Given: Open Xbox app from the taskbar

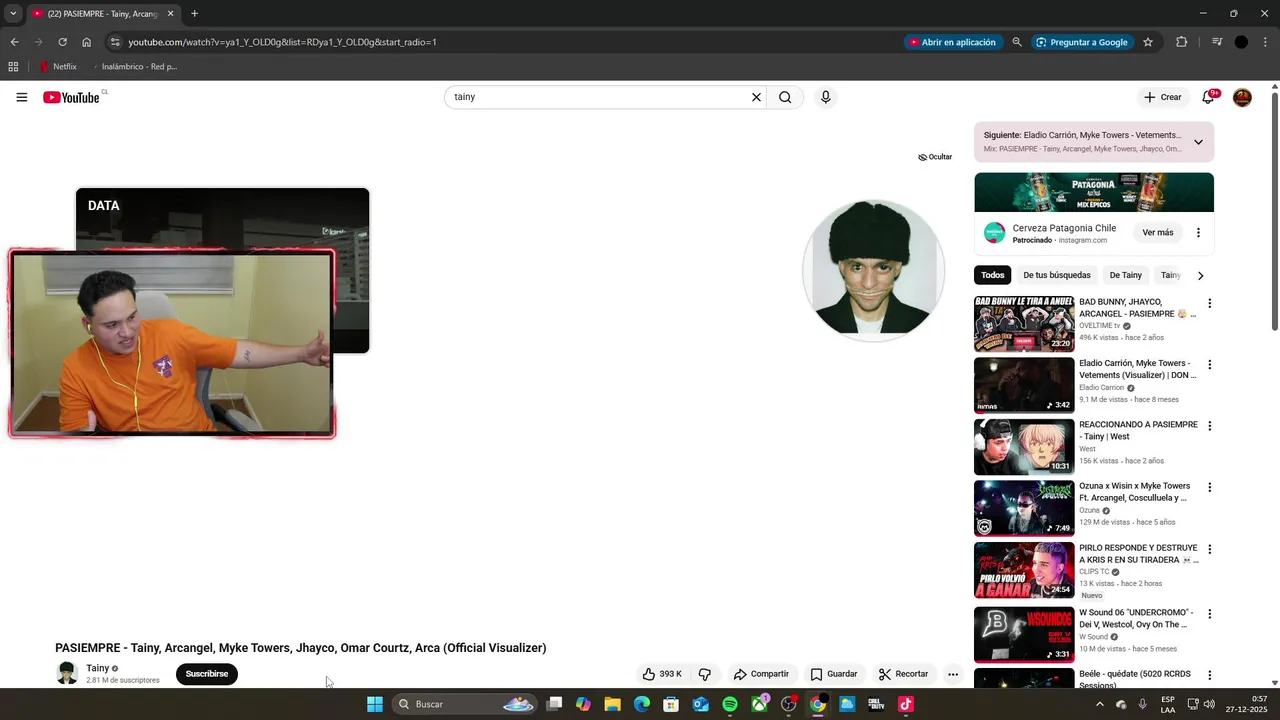Looking at the screenshot, I should pyautogui.click(x=760, y=704).
